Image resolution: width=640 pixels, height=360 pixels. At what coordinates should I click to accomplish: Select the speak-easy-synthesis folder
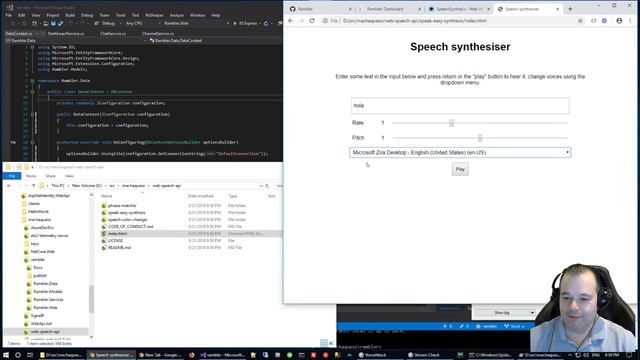click(127, 213)
